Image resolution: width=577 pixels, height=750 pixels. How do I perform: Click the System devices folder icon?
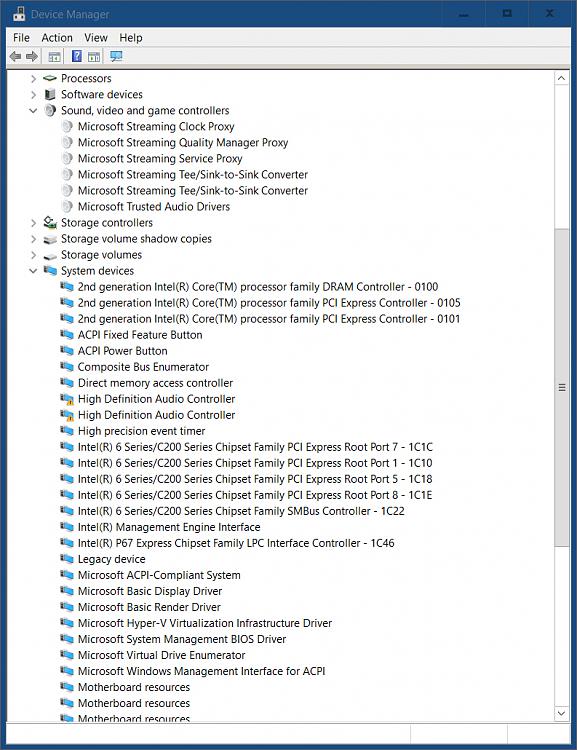click(x=50, y=271)
